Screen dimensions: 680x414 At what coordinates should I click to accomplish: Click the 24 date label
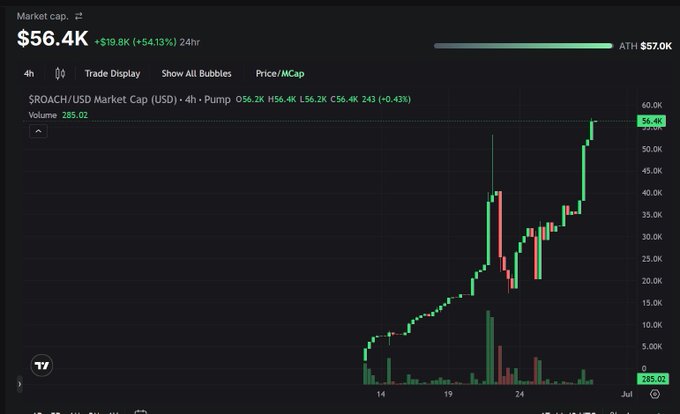pos(520,394)
